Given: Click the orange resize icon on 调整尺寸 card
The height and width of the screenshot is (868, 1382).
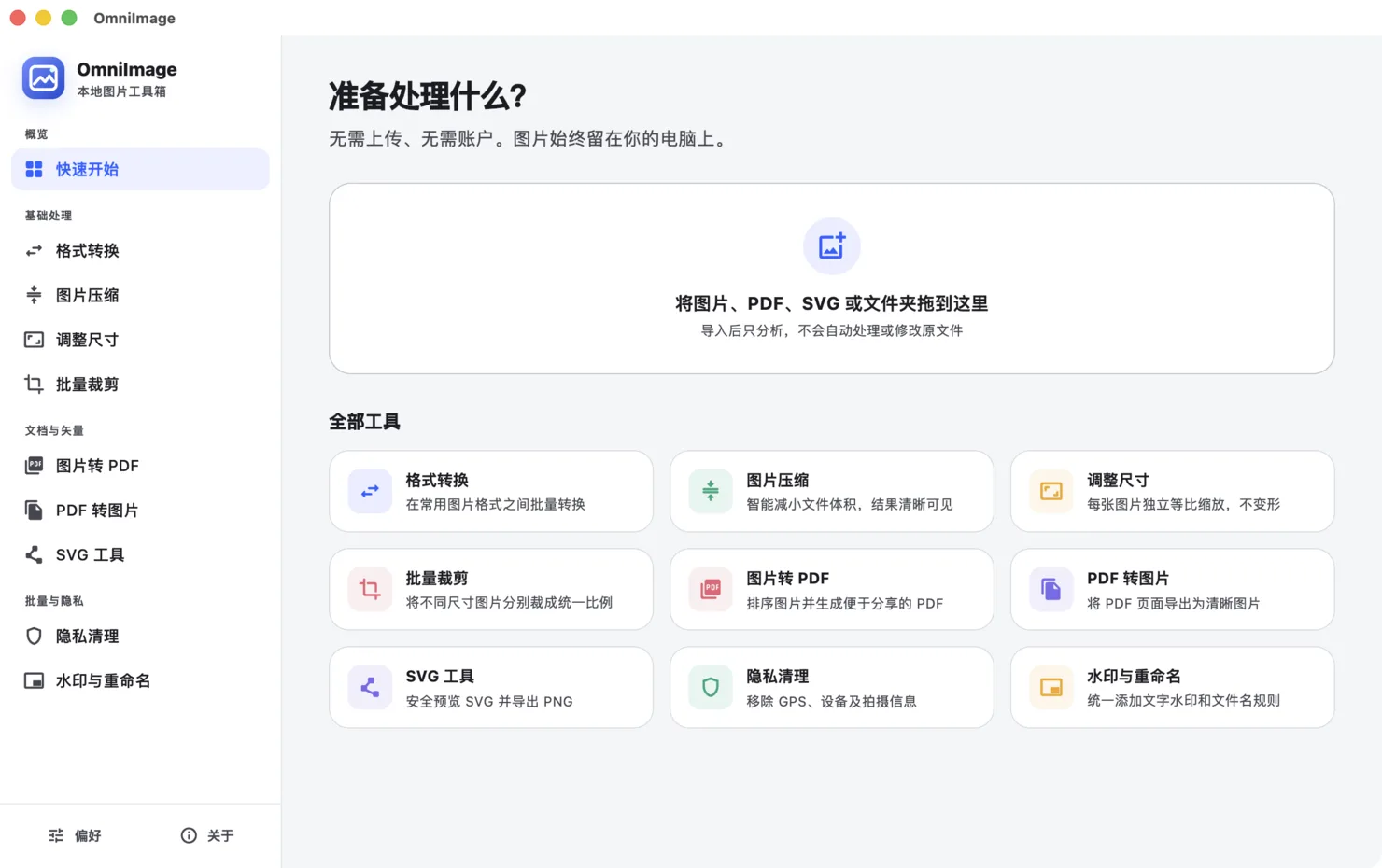Looking at the screenshot, I should tap(1051, 491).
